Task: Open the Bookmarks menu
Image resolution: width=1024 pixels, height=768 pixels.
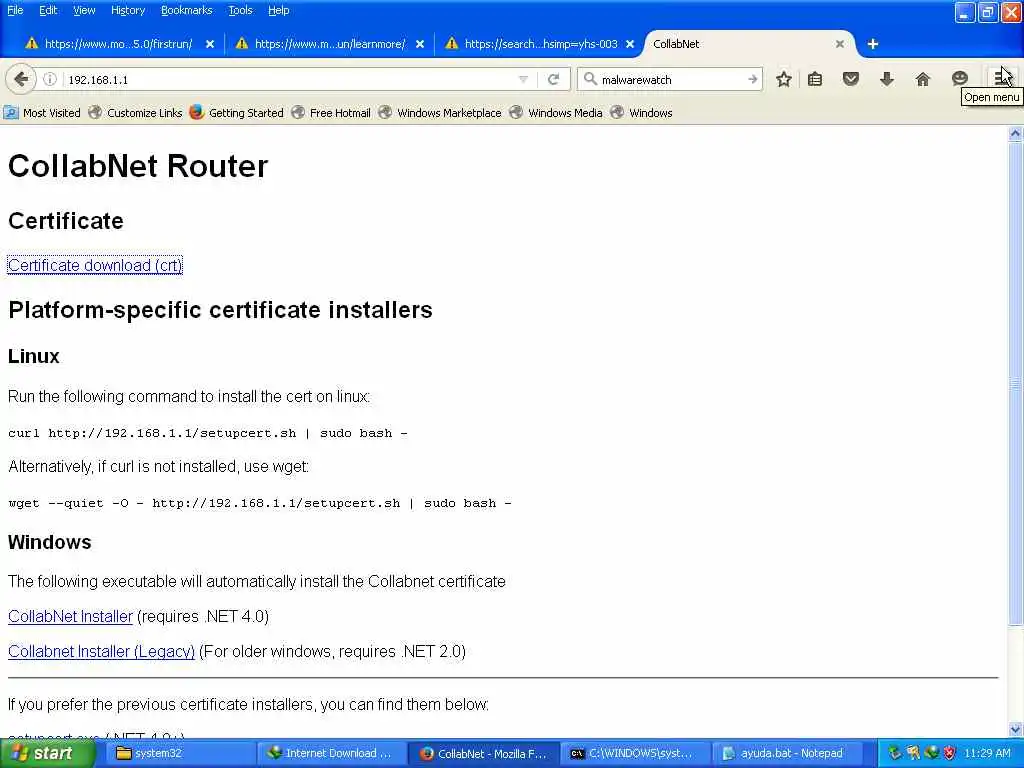Action: click(187, 10)
